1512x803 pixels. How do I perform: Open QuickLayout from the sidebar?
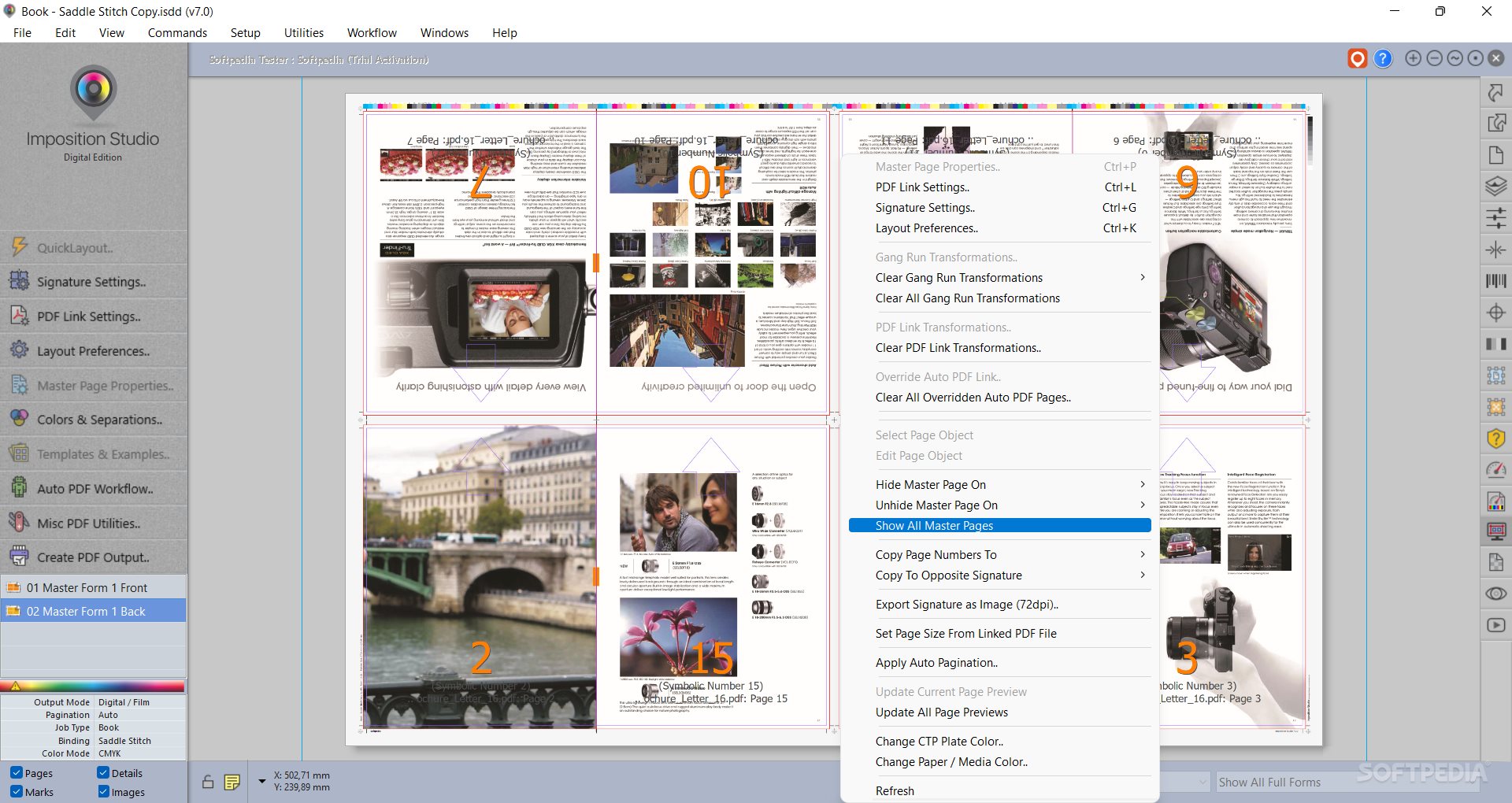(94, 248)
